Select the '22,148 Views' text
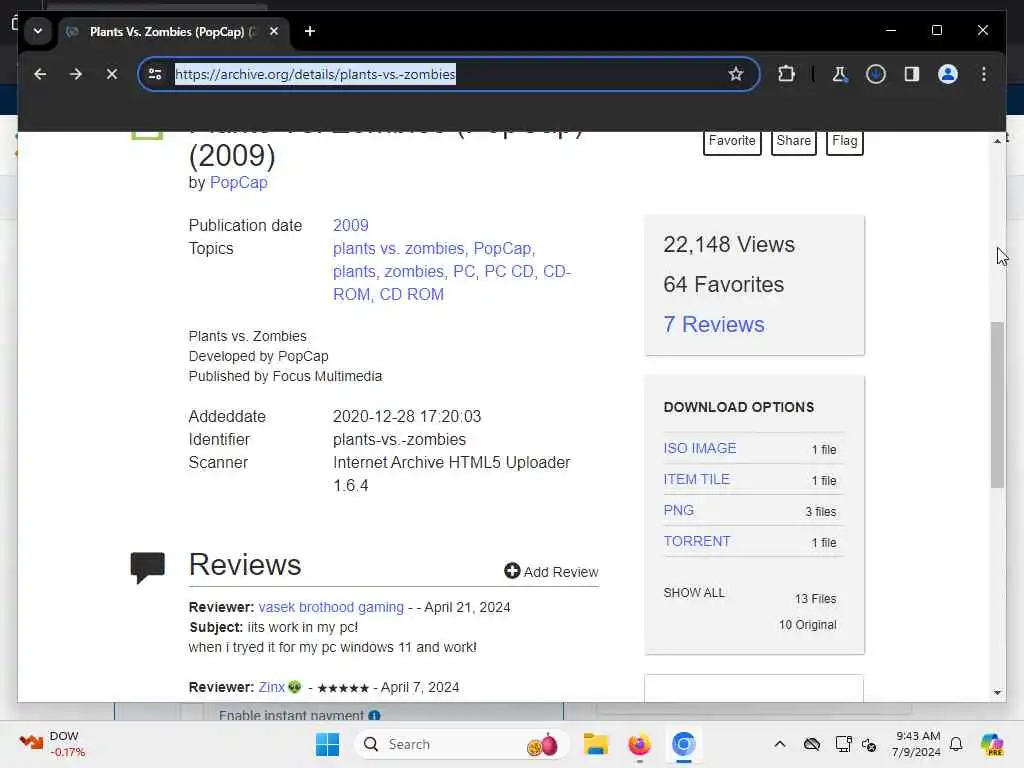Viewport: 1024px width, 768px height. pyautogui.click(x=729, y=244)
